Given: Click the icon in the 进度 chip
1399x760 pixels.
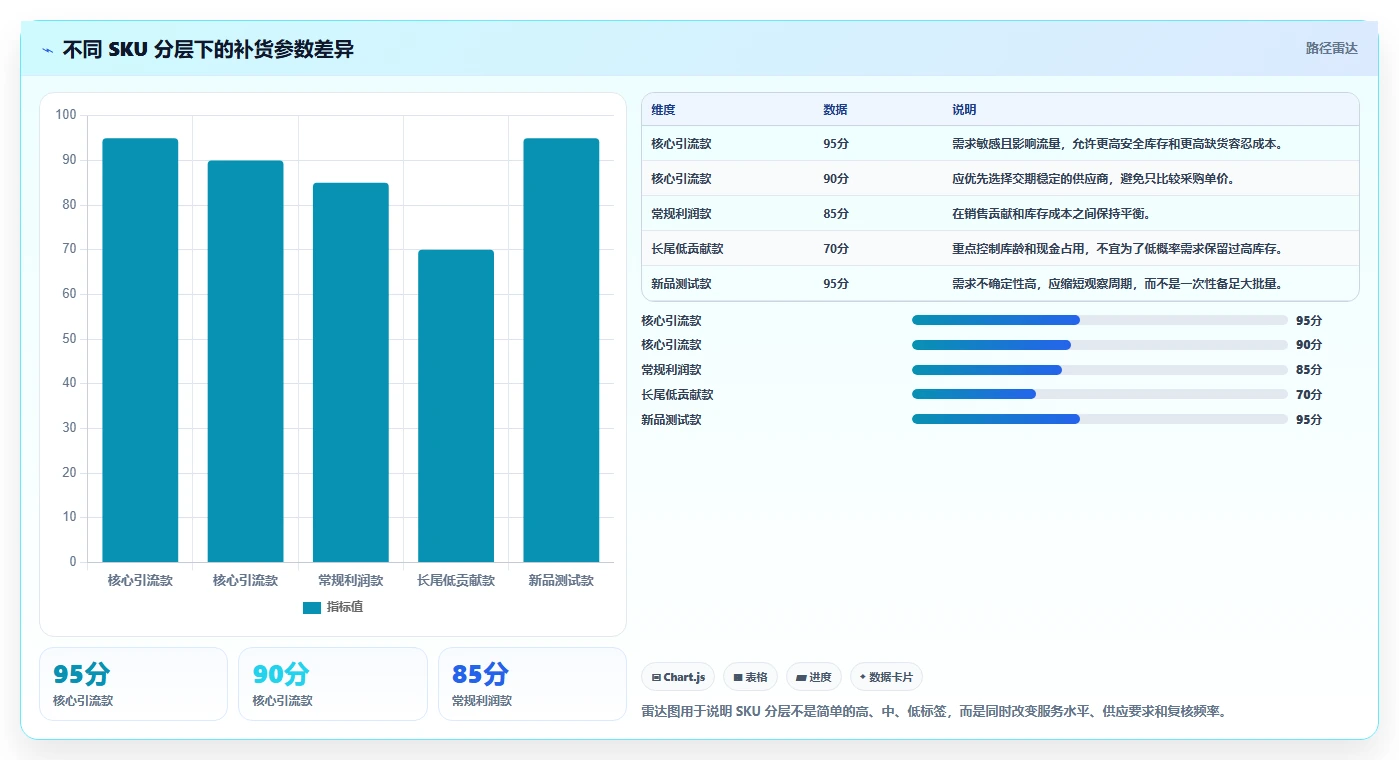Looking at the screenshot, I should pyautogui.click(x=801, y=678).
